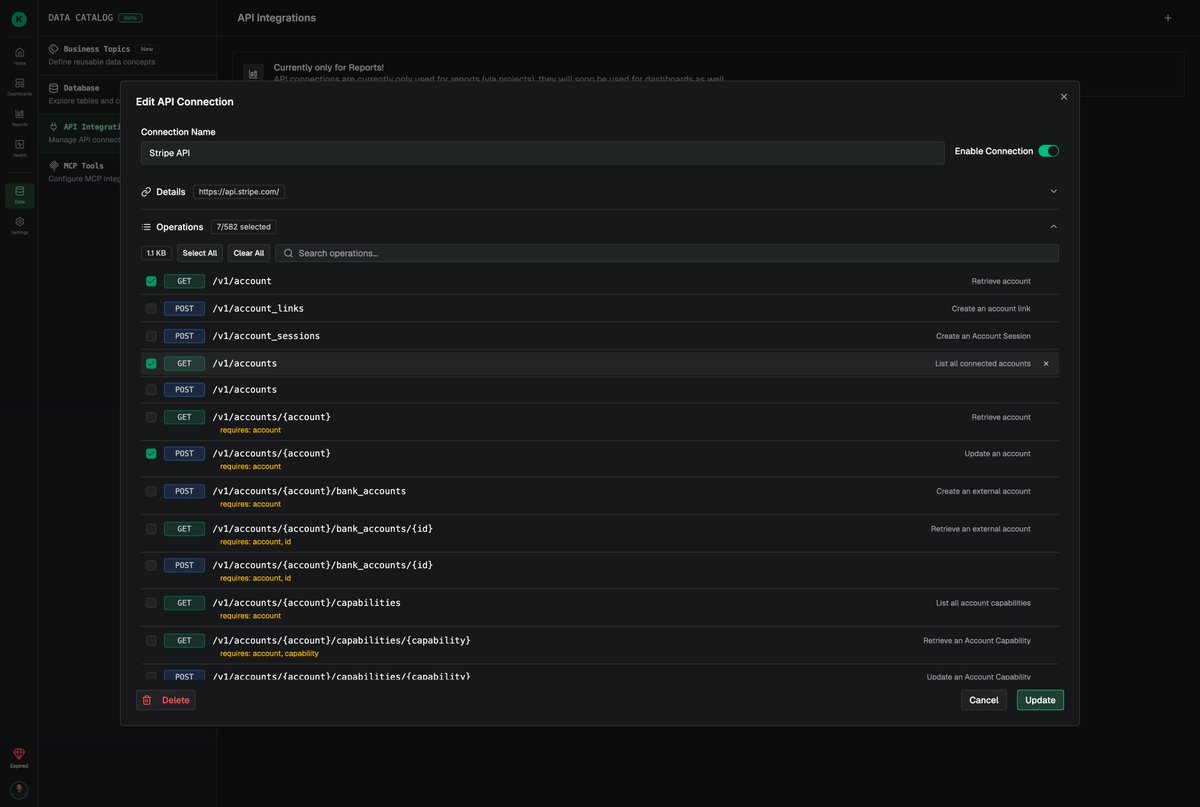Image resolution: width=1200 pixels, height=807 pixels.
Task: Click the x on the GET /v1/accounts row
Action: tap(1046, 364)
